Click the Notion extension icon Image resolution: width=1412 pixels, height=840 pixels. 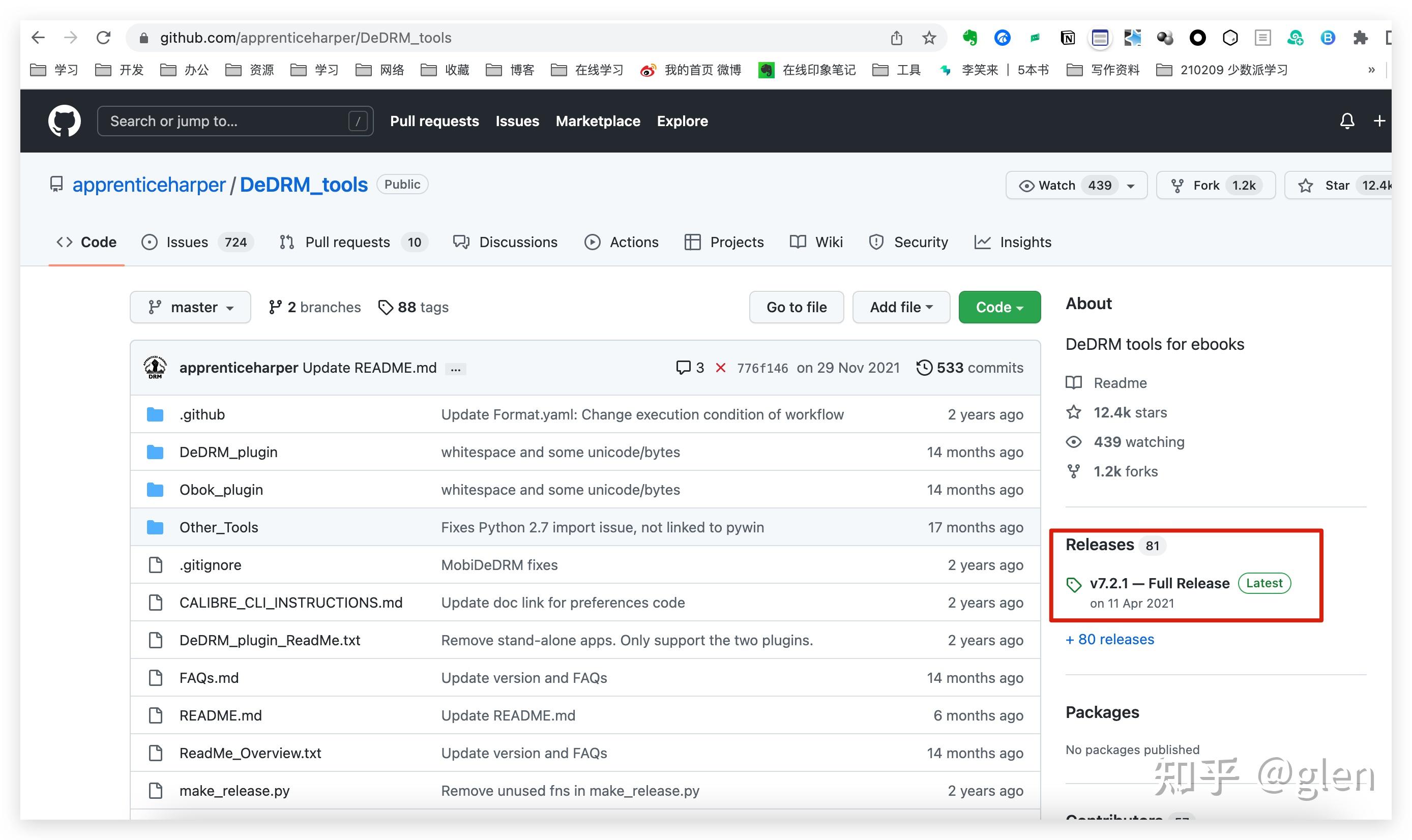(x=1067, y=38)
